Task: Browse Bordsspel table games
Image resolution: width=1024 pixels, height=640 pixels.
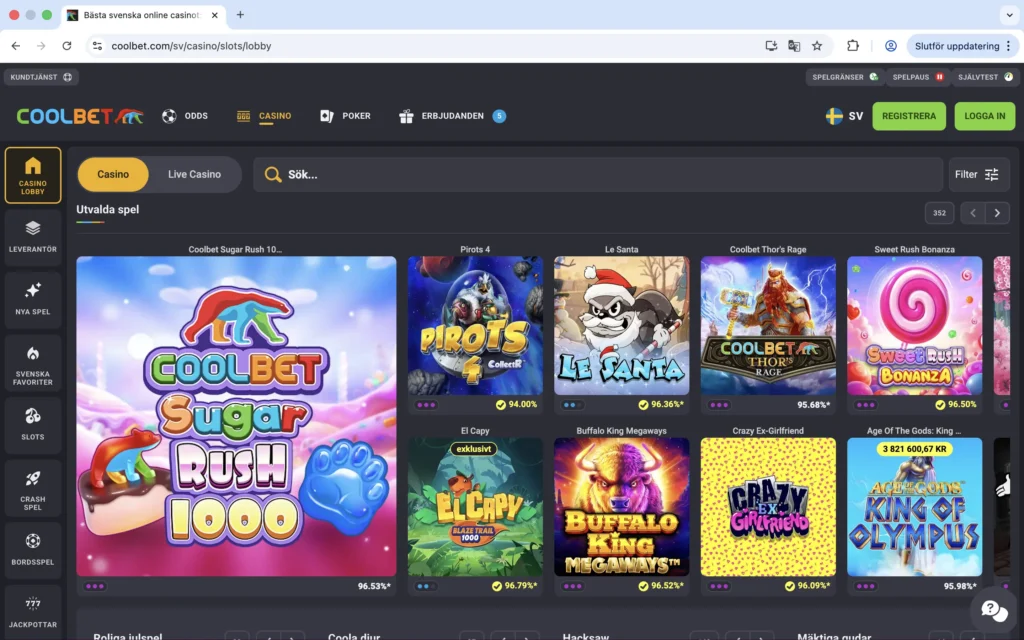Action: point(33,551)
